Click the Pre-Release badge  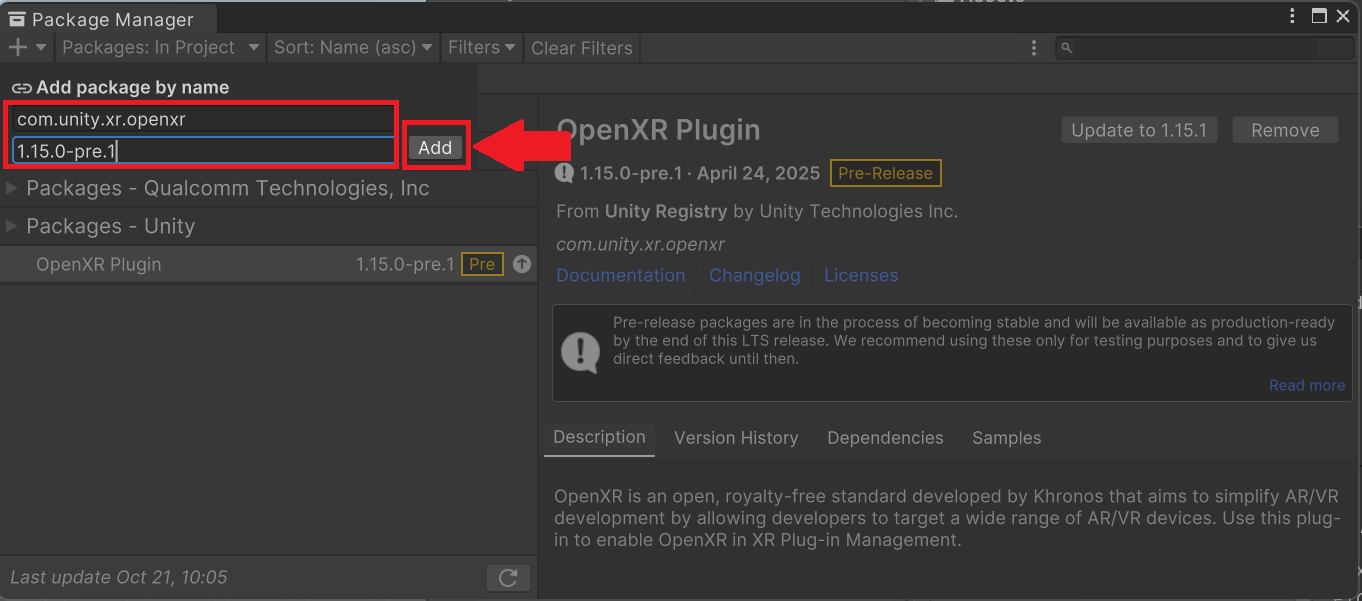tap(885, 173)
